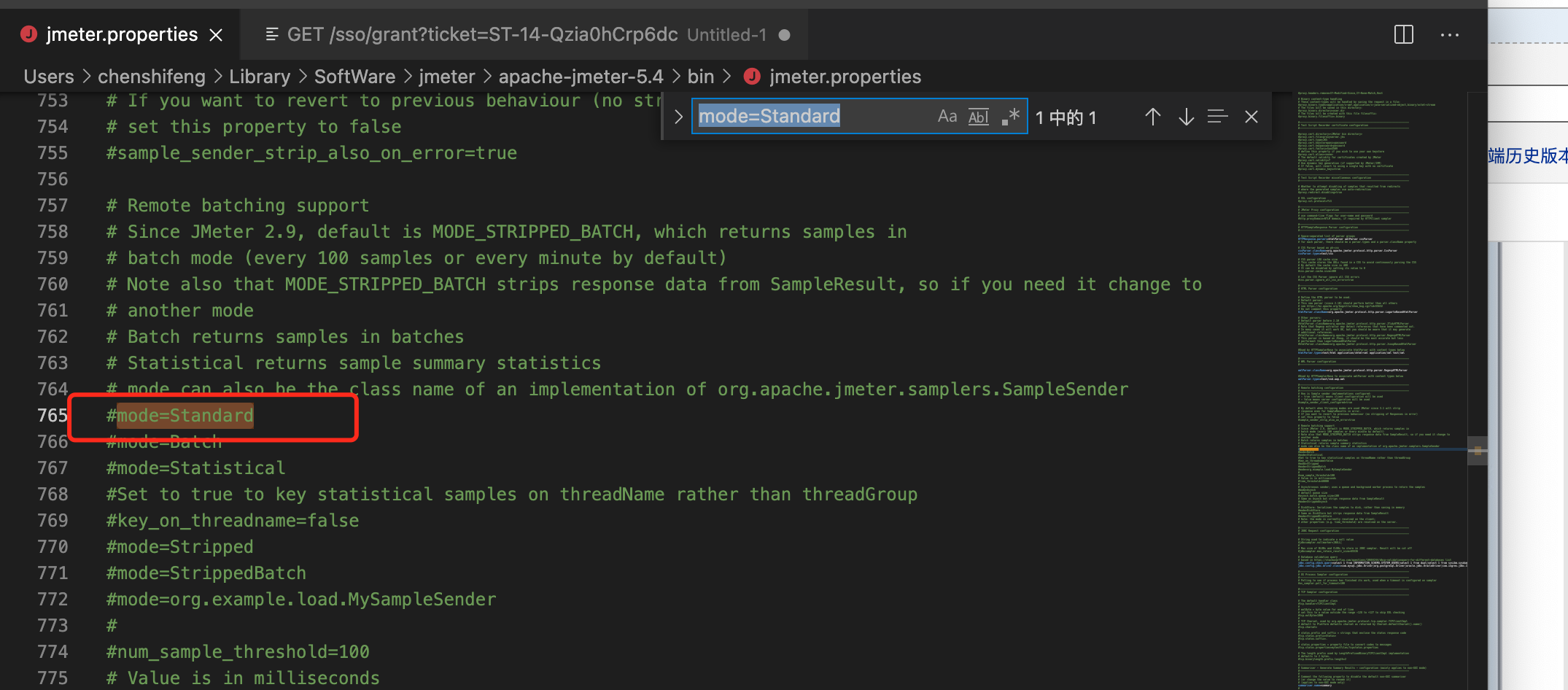Expand the replace field in find widget
Image resolution: width=1568 pixels, height=690 pixels.
click(x=678, y=117)
